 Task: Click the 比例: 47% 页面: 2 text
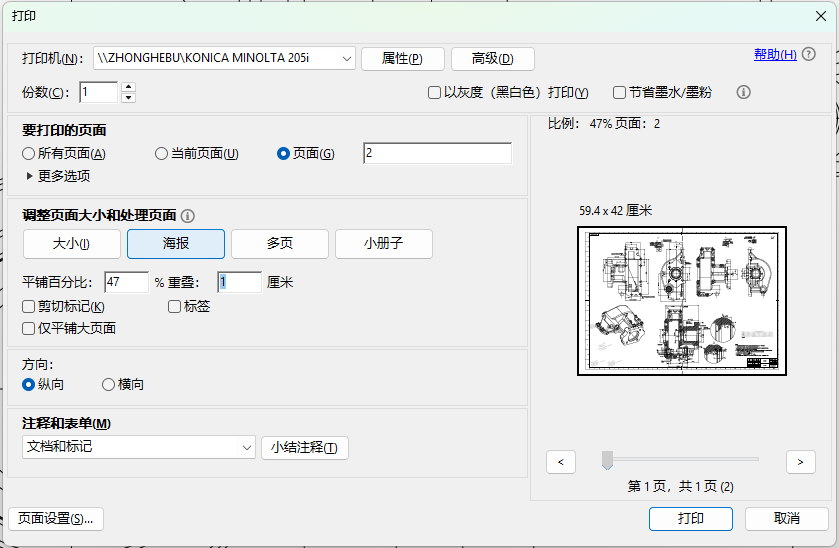tap(604, 124)
